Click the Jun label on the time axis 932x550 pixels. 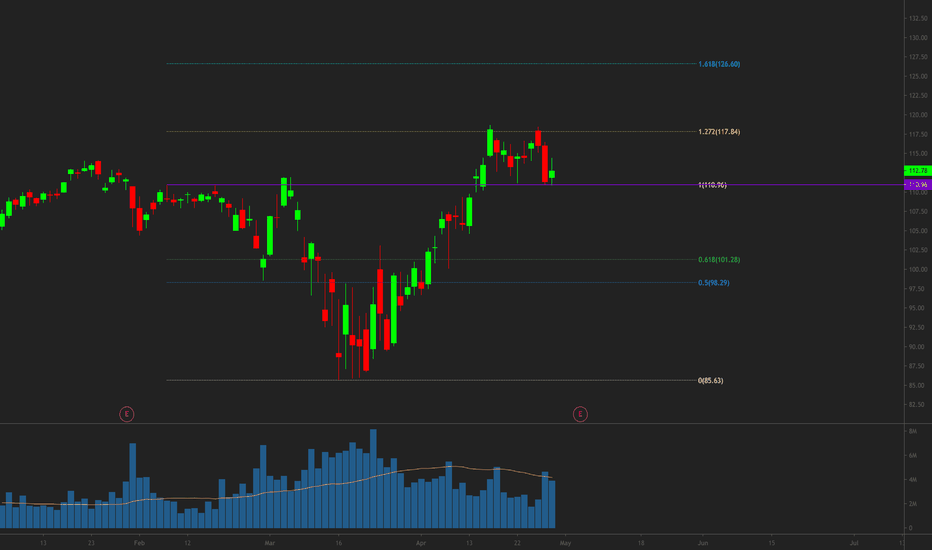703,543
